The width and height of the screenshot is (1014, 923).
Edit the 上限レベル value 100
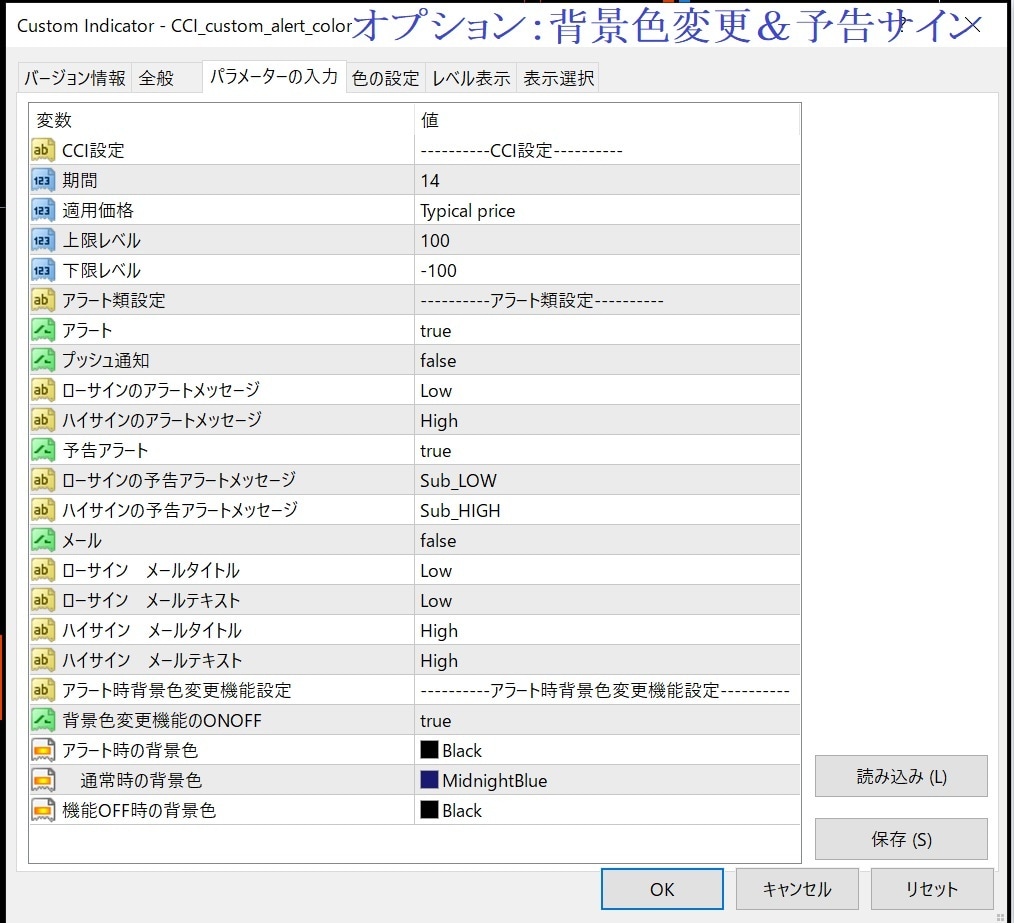pos(607,240)
